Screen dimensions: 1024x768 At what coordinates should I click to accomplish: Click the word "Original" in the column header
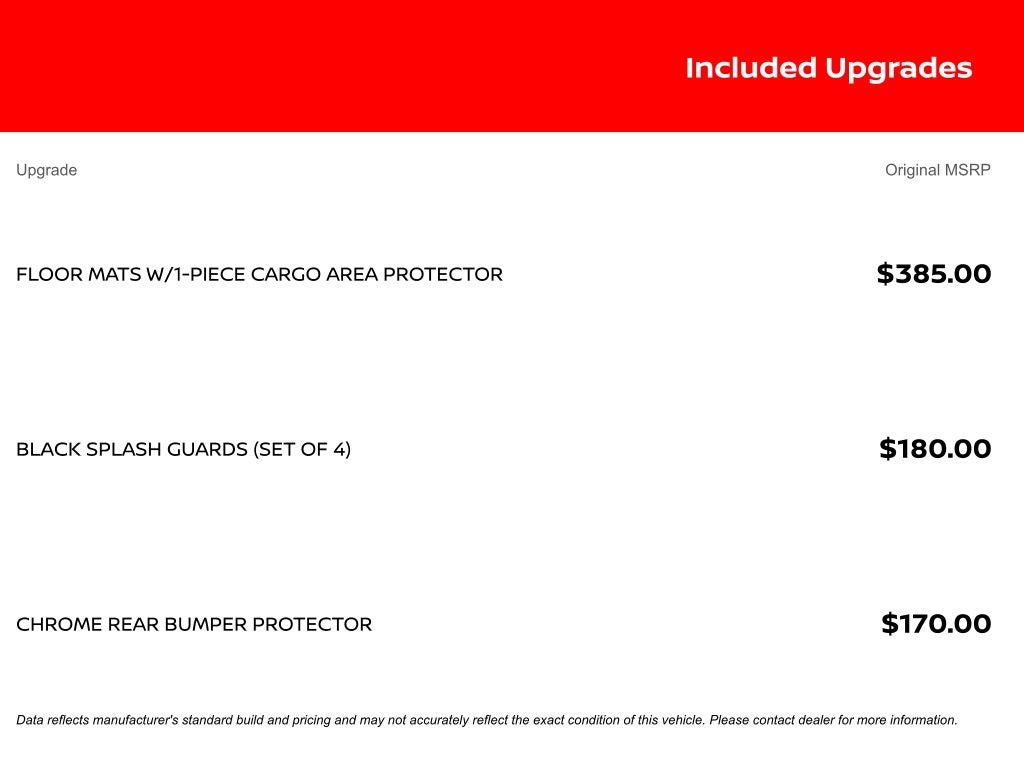pyautogui.click(x=912, y=170)
